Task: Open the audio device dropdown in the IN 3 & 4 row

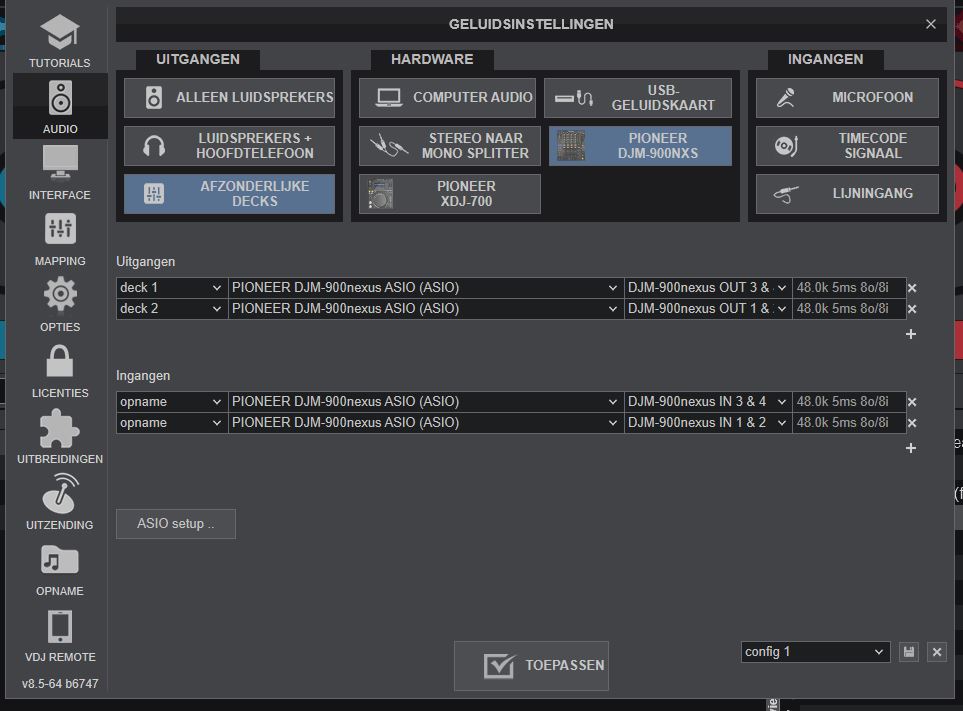Action: [x=426, y=402]
